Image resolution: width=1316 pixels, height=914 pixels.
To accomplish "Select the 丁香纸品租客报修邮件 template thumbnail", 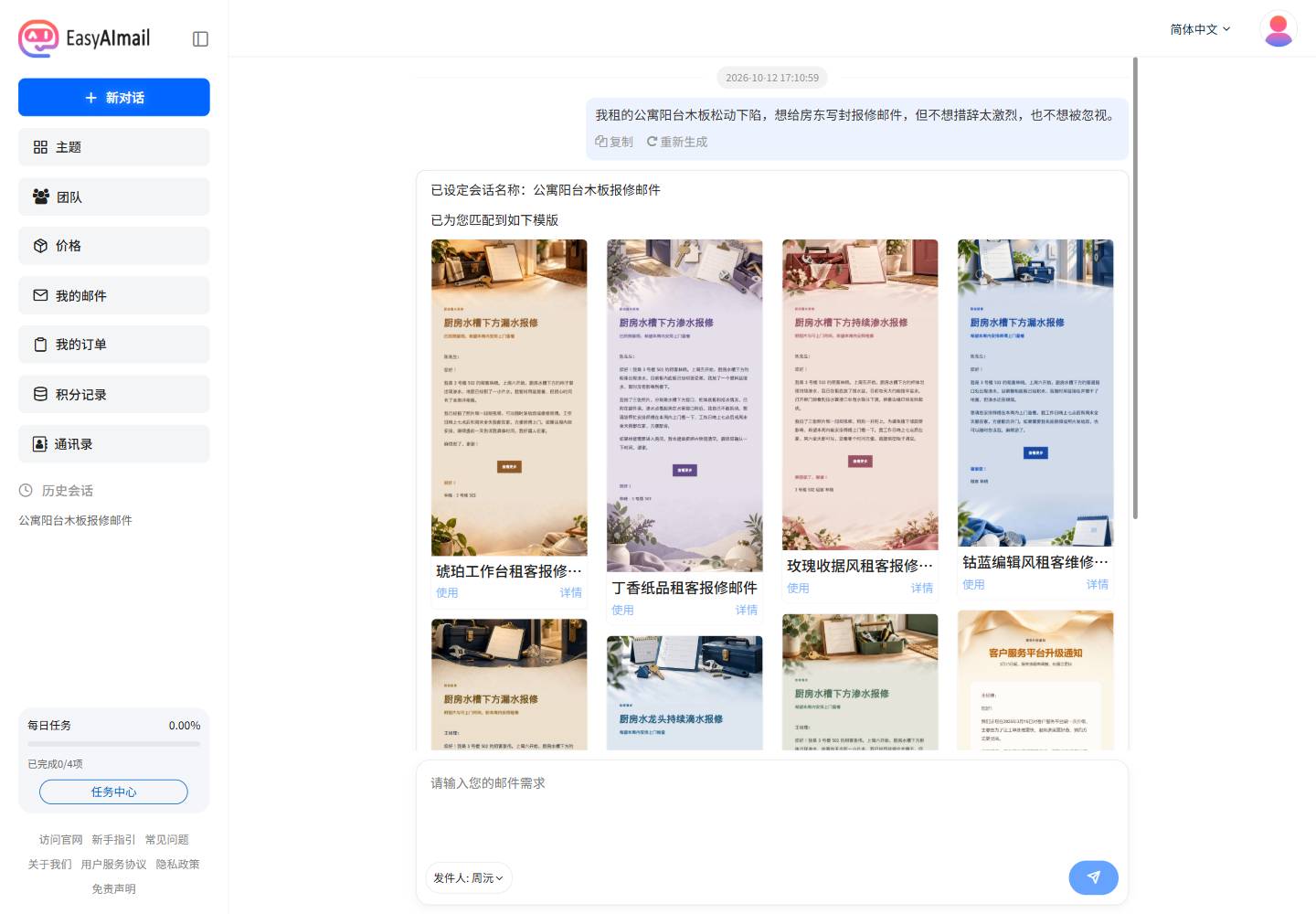I will (x=685, y=406).
